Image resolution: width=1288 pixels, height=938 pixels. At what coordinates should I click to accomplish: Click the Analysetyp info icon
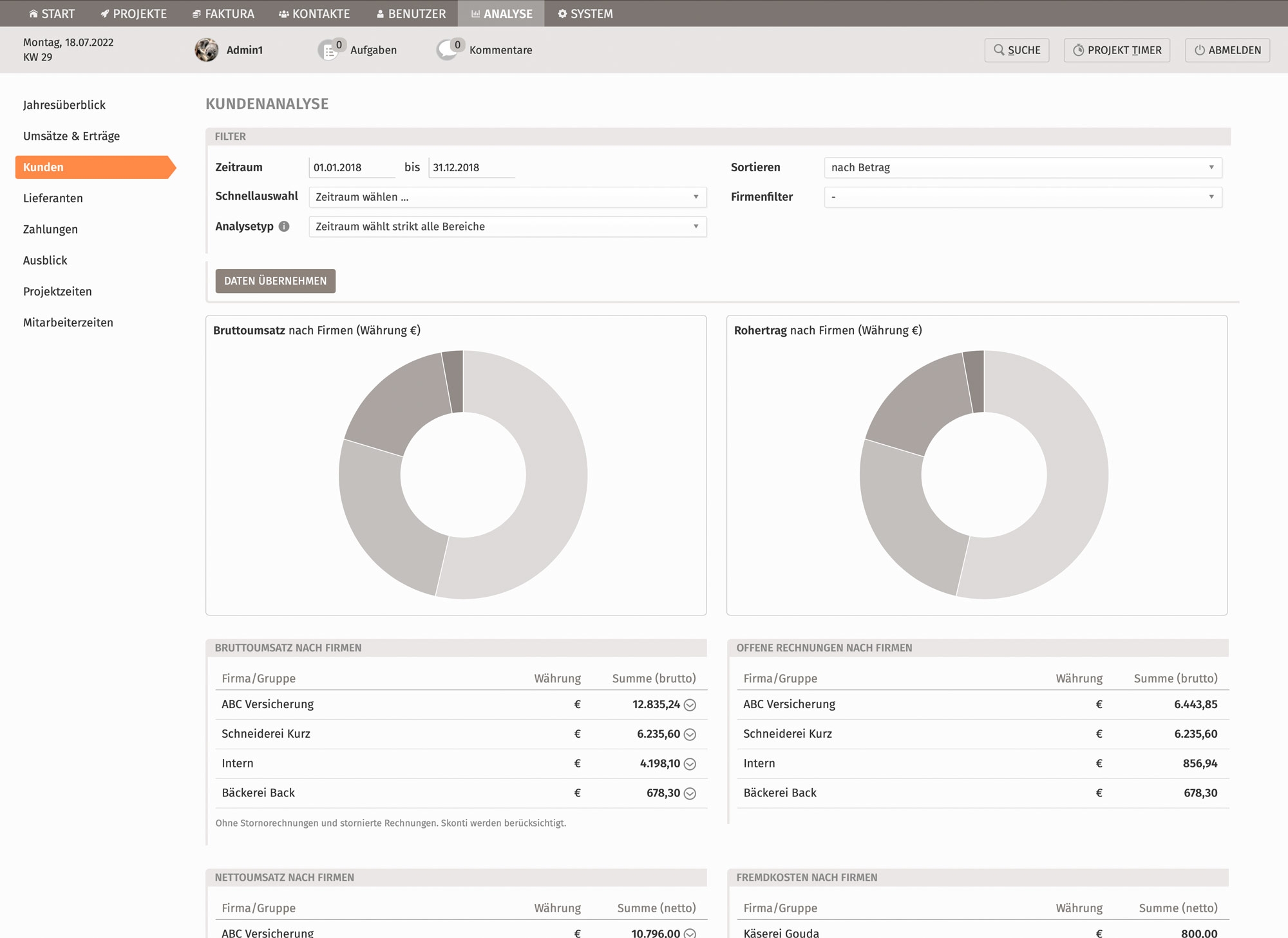tap(284, 227)
